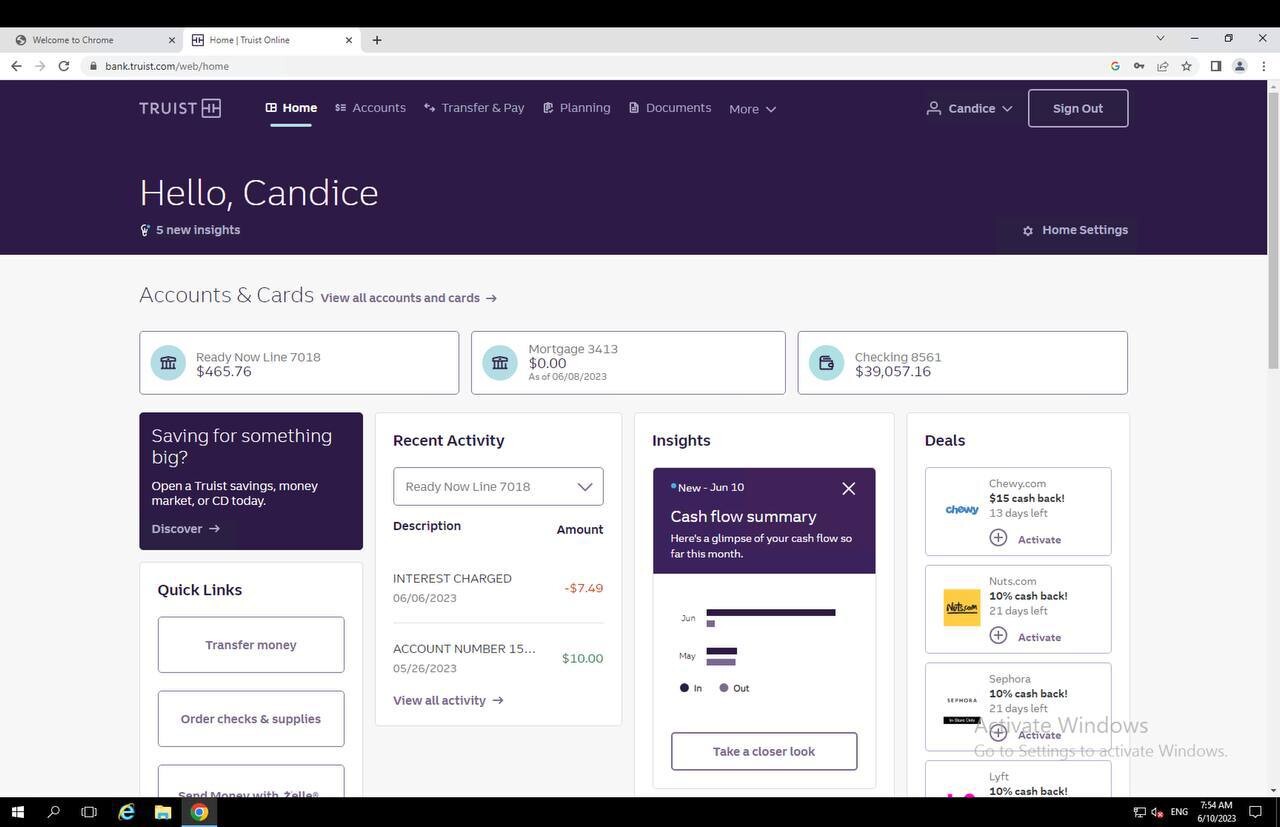Open the Ready Now Line 7018 bank icon

coord(168,363)
